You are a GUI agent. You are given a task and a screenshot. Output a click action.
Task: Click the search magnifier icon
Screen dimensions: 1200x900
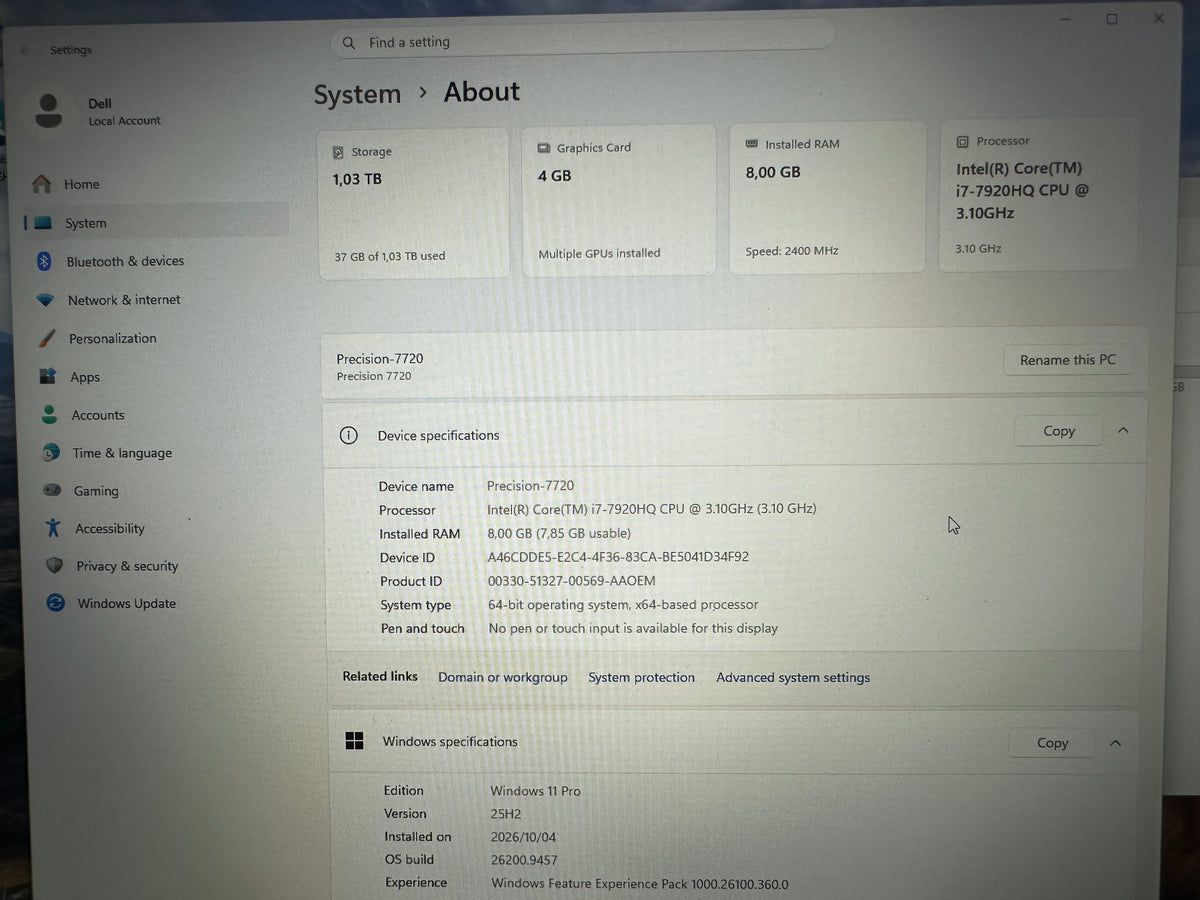coord(349,43)
